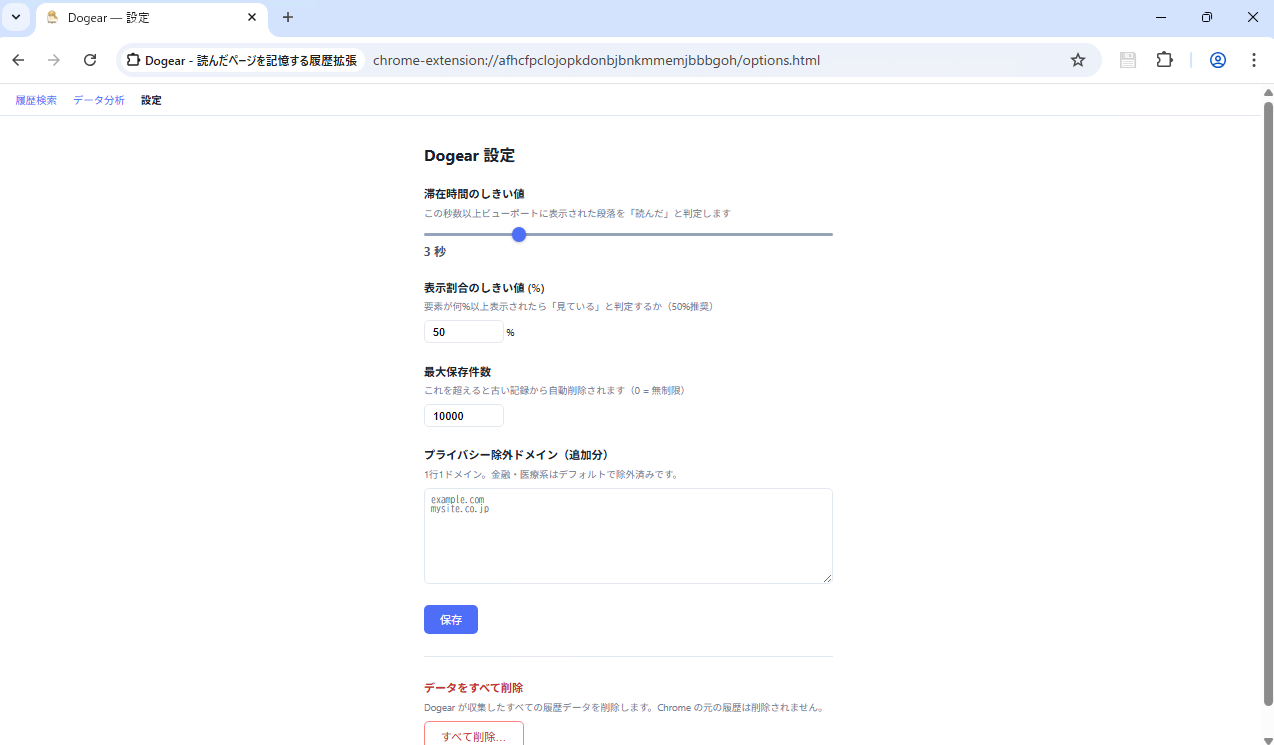Click the save-to-disk icon in toolbar

pyautogui.click(x=1128, y=60)
